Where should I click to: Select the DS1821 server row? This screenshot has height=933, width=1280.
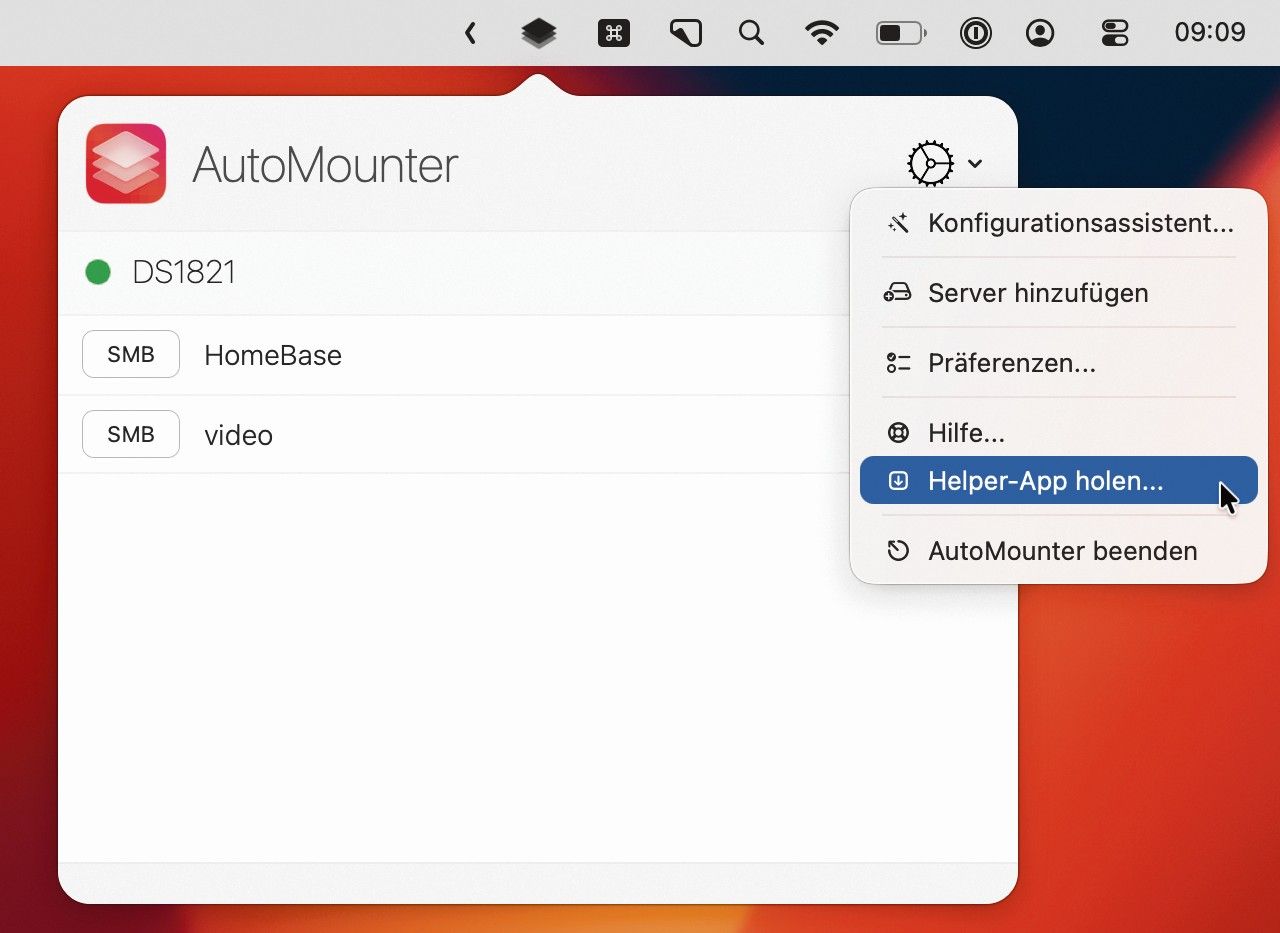454,273
